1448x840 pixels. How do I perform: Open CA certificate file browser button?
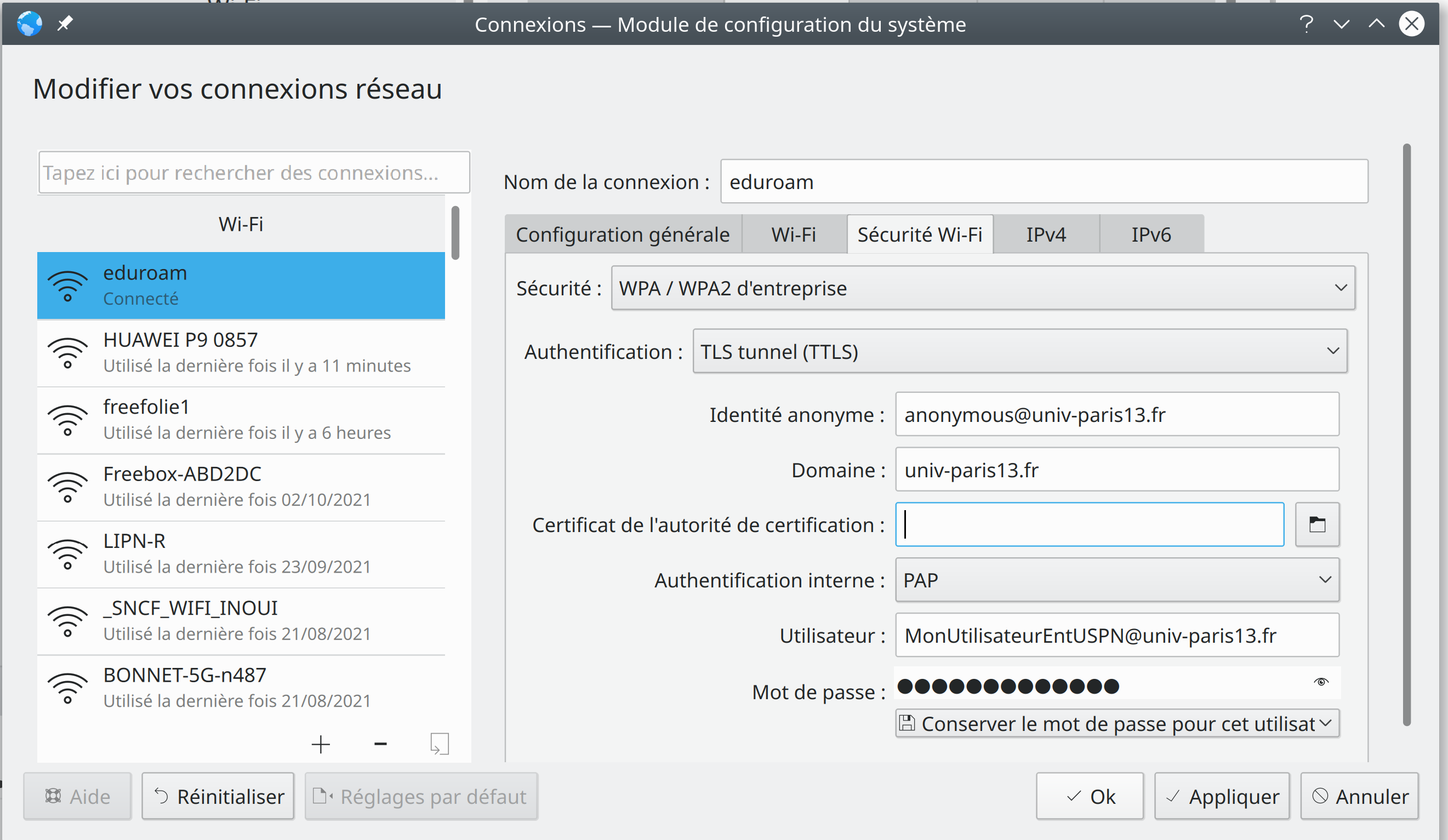point(1317,524)
